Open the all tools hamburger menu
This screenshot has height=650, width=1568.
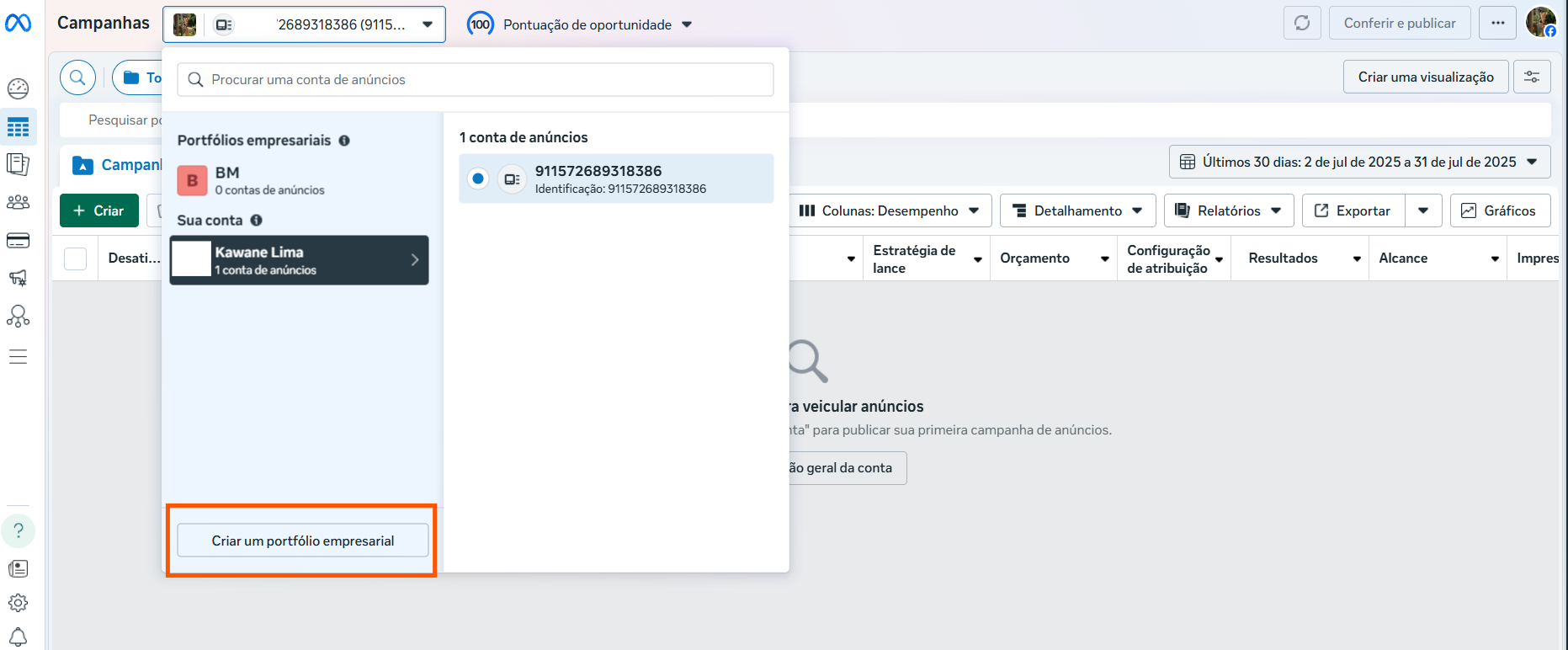tap(19, 357)
